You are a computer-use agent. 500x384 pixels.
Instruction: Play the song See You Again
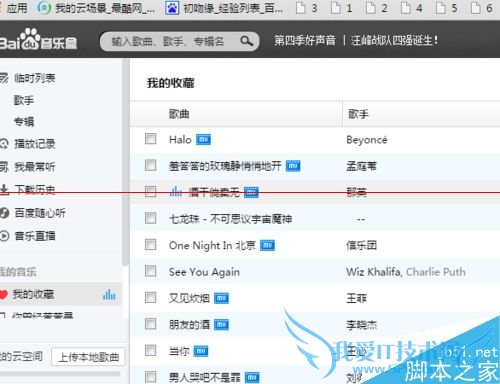point(204,272)
